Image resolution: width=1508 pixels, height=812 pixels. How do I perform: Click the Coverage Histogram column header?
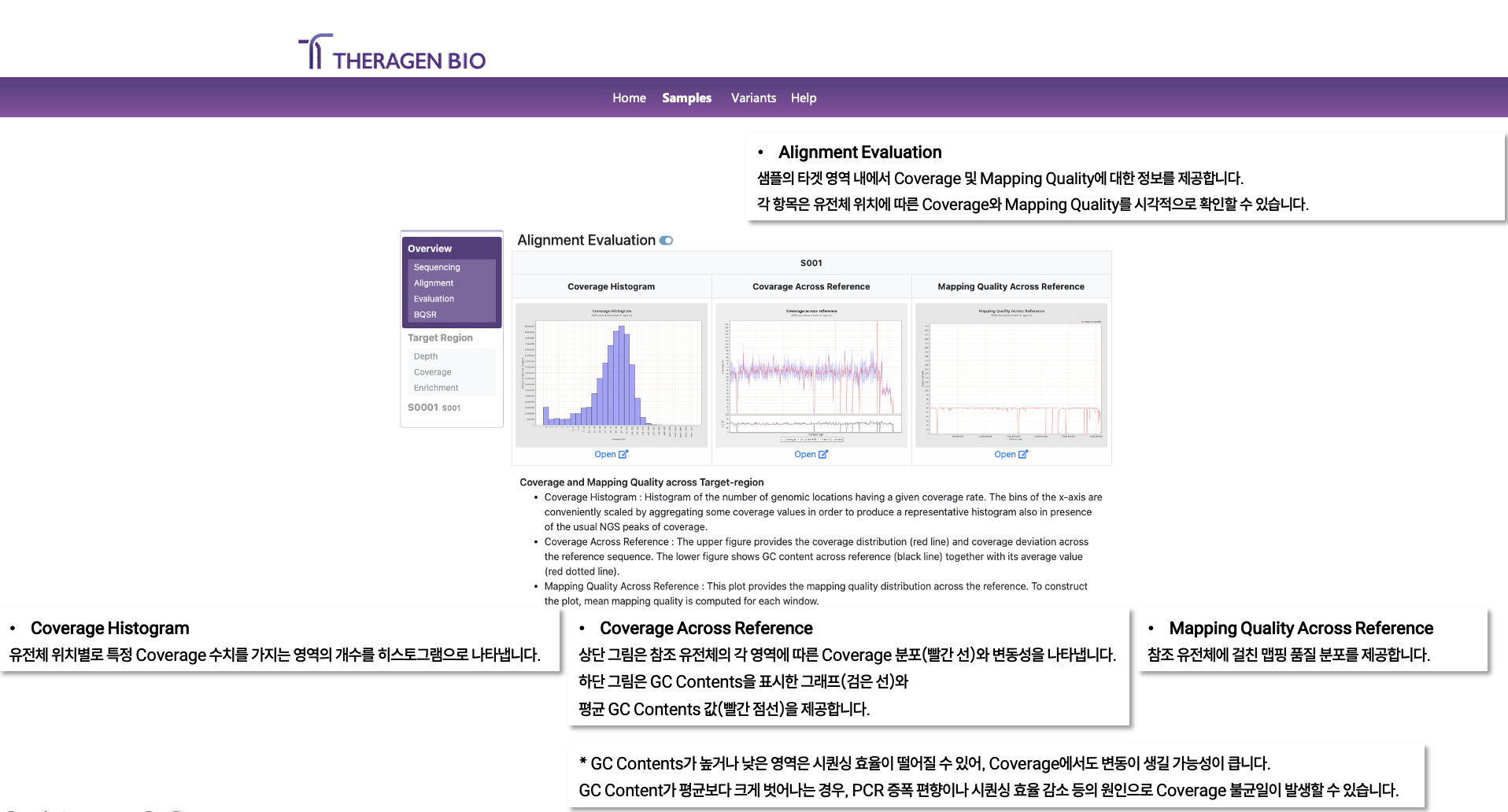coord(612,286)
